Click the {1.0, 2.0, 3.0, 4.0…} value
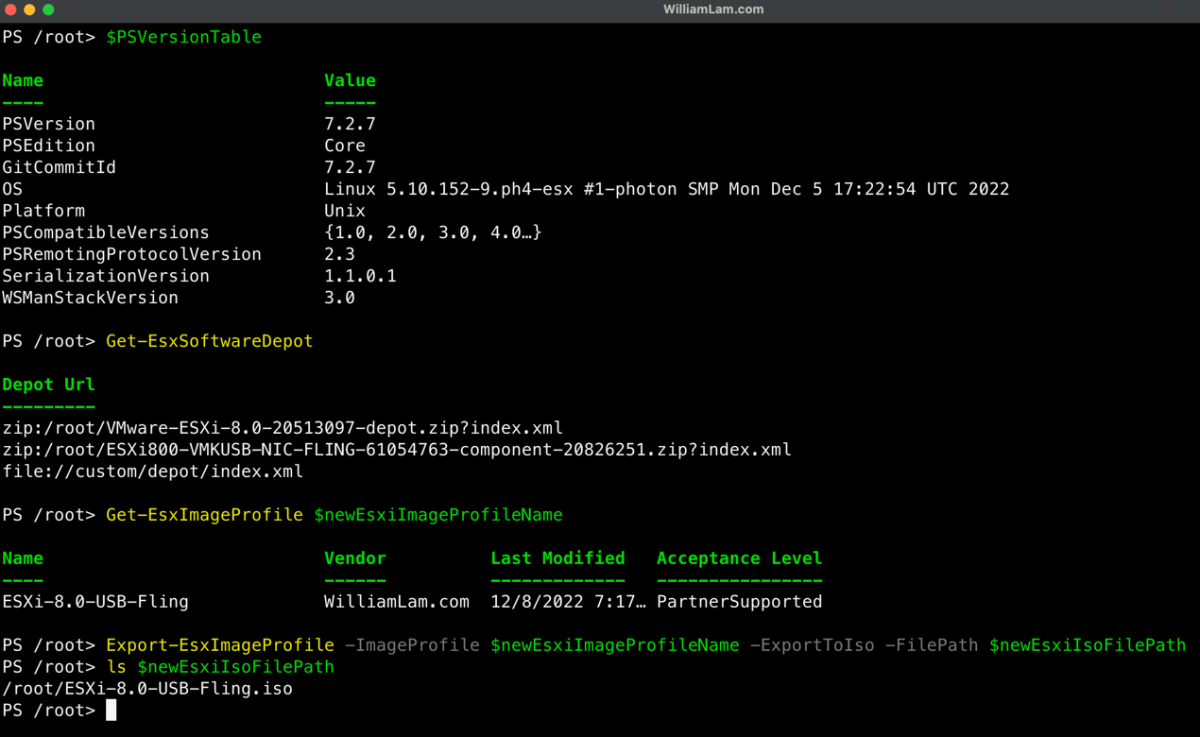 433,233
